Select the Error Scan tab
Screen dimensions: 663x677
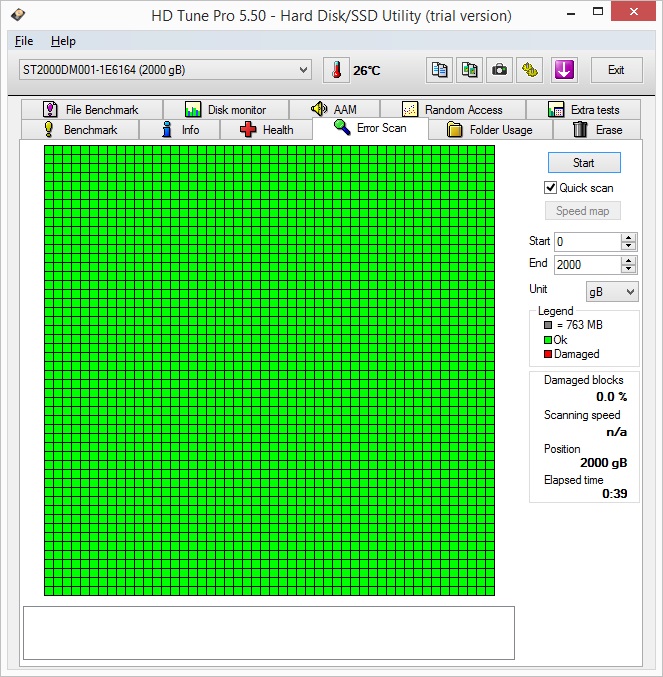tap(370, 128)
